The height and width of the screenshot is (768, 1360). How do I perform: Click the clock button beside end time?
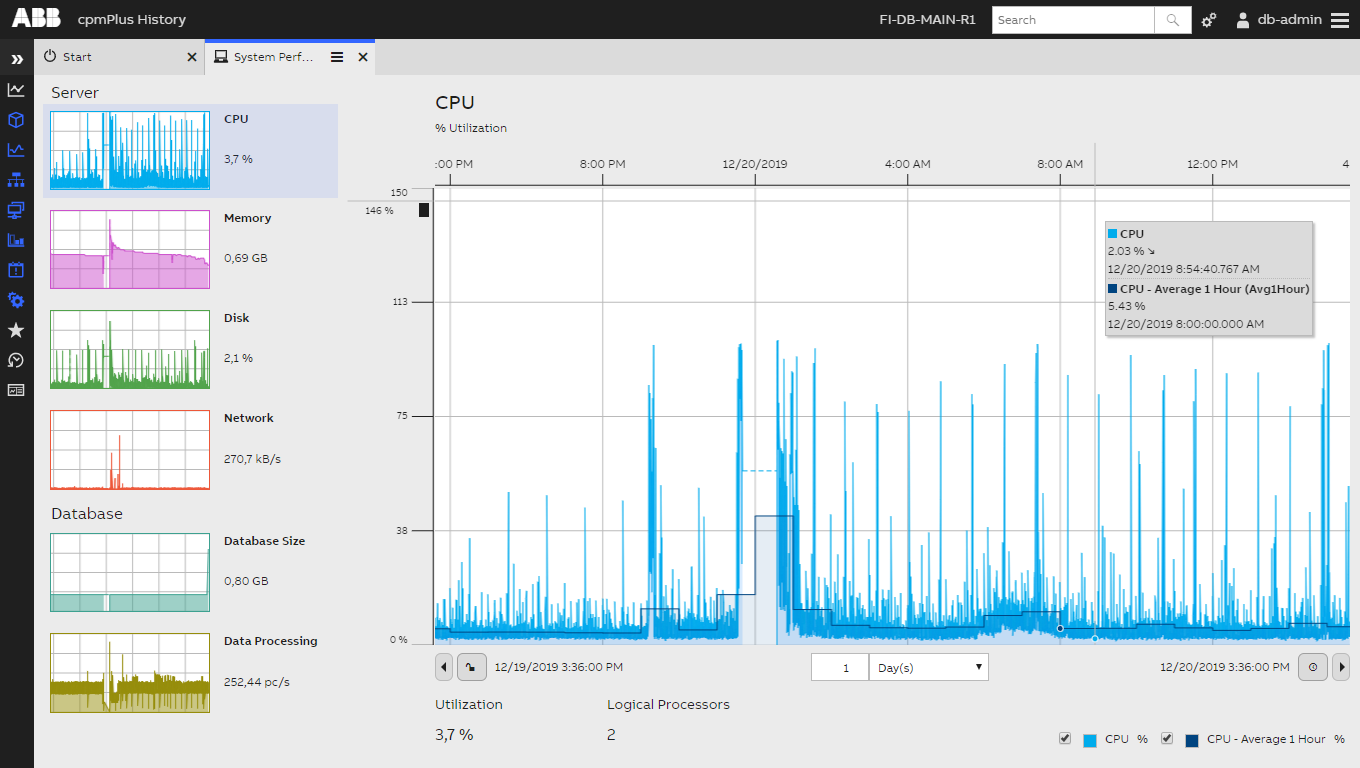coord(1313,667)
